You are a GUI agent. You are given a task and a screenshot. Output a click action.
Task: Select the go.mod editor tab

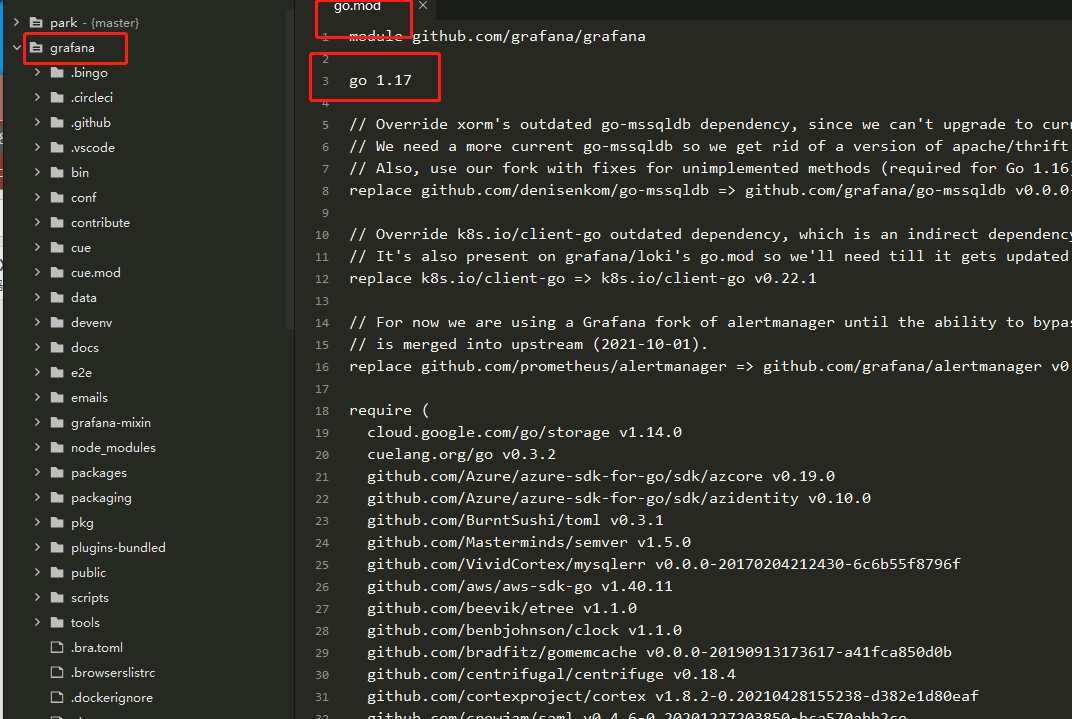357,6
